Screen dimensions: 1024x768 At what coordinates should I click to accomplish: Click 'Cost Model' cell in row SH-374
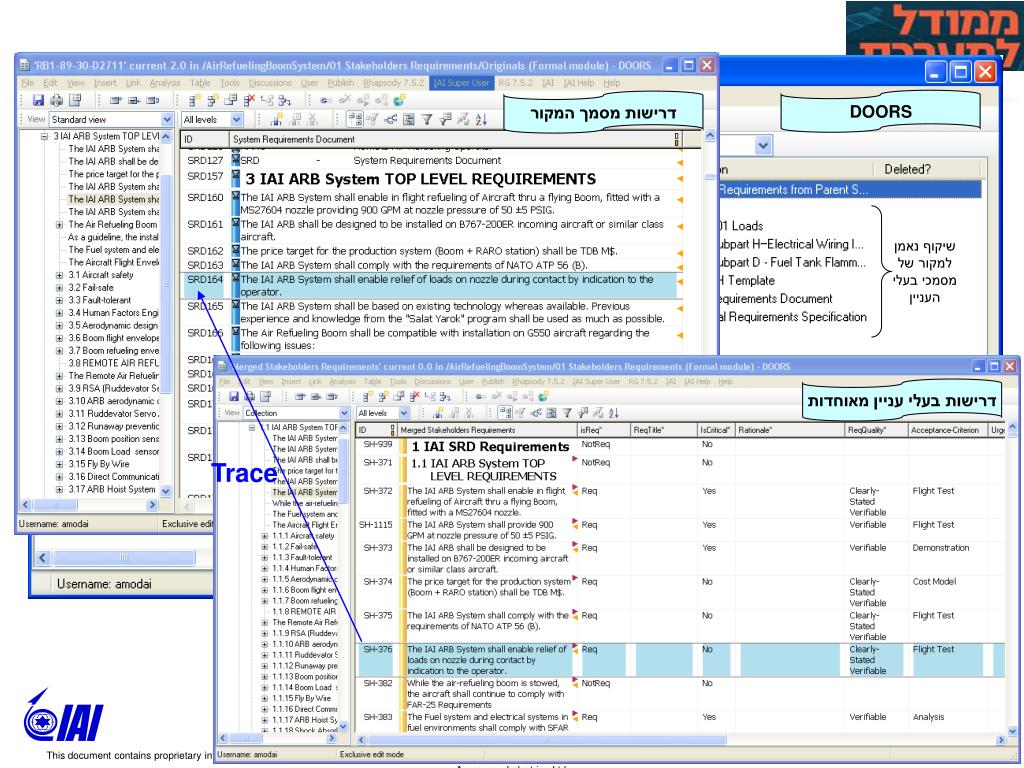point(934,581)
